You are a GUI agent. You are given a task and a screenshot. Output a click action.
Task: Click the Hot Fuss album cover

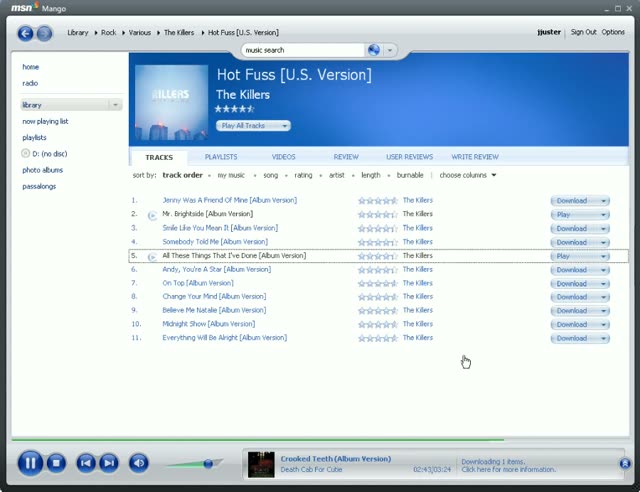point(171,102)
